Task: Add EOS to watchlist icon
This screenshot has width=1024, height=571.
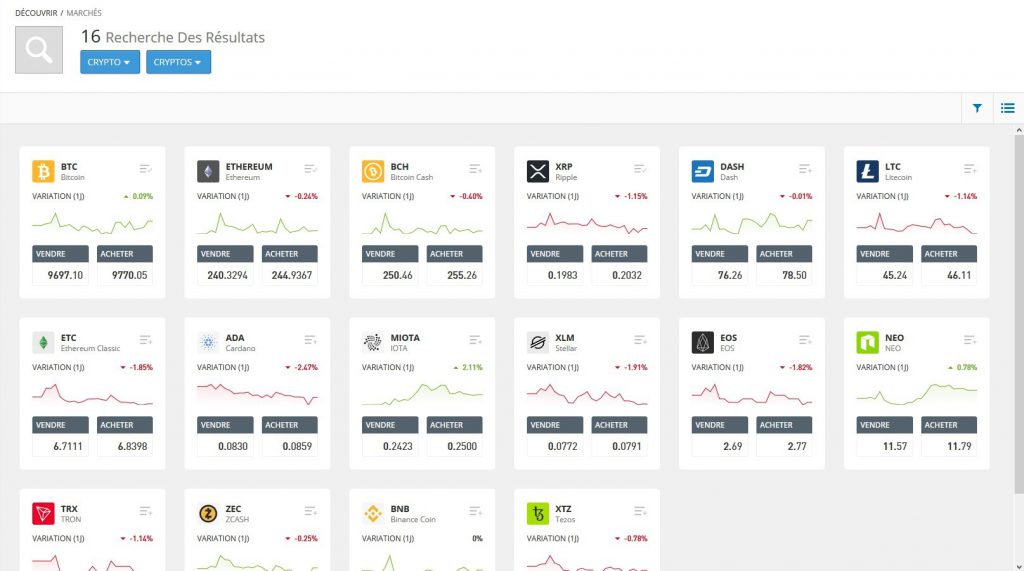Action: coord(805,340)
